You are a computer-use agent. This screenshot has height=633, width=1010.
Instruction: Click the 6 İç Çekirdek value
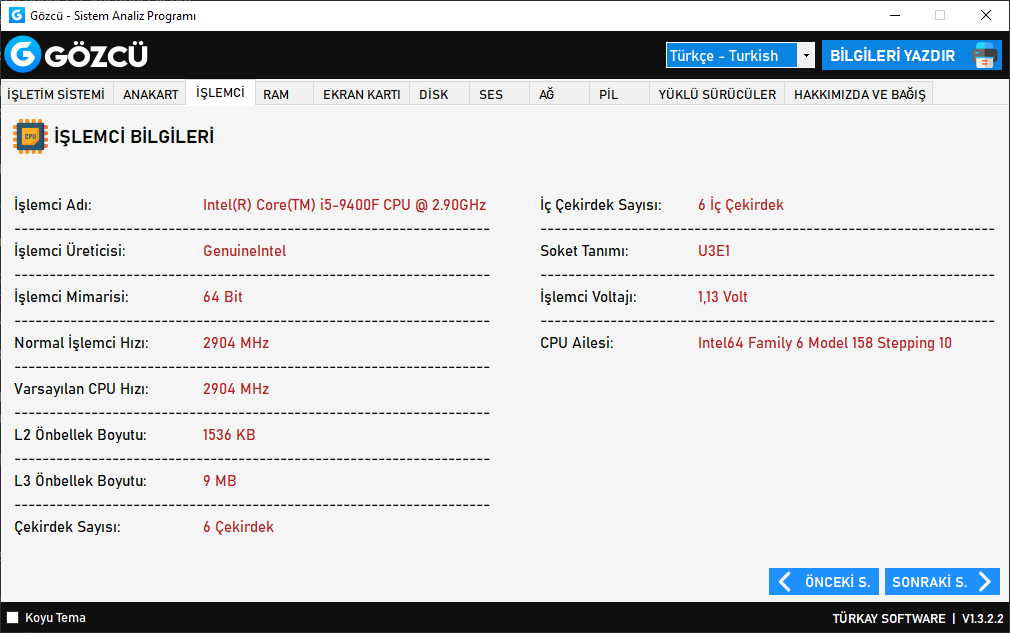click(x=741, y=205)
